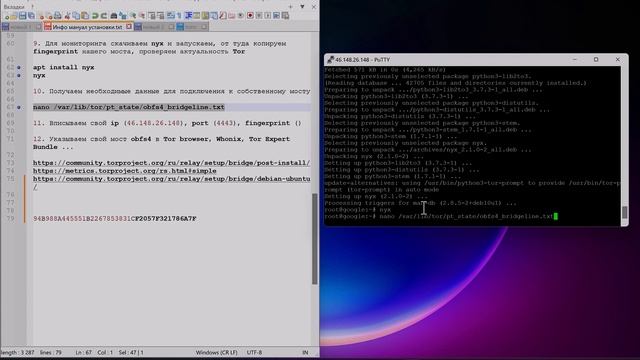The width and height of the screenshot is (640, 360).
Task: Click the Save All toolbar icon
Action: 31,16
